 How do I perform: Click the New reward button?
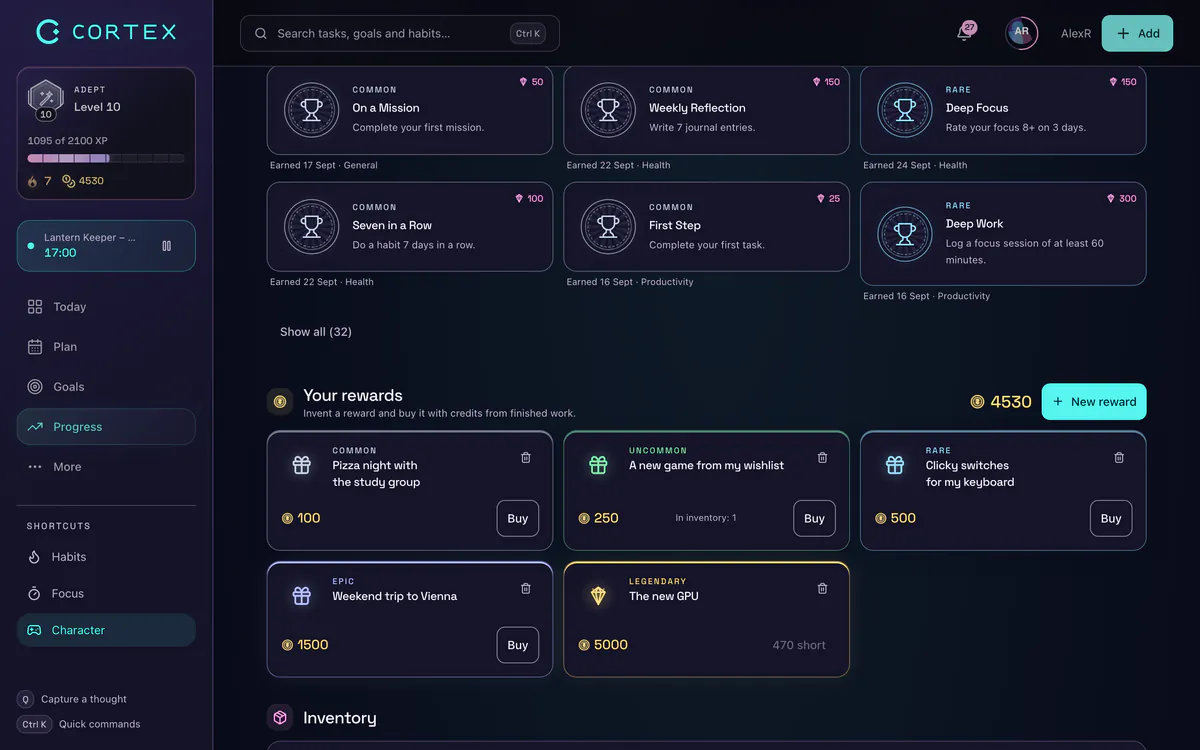tap(1094, 402)
